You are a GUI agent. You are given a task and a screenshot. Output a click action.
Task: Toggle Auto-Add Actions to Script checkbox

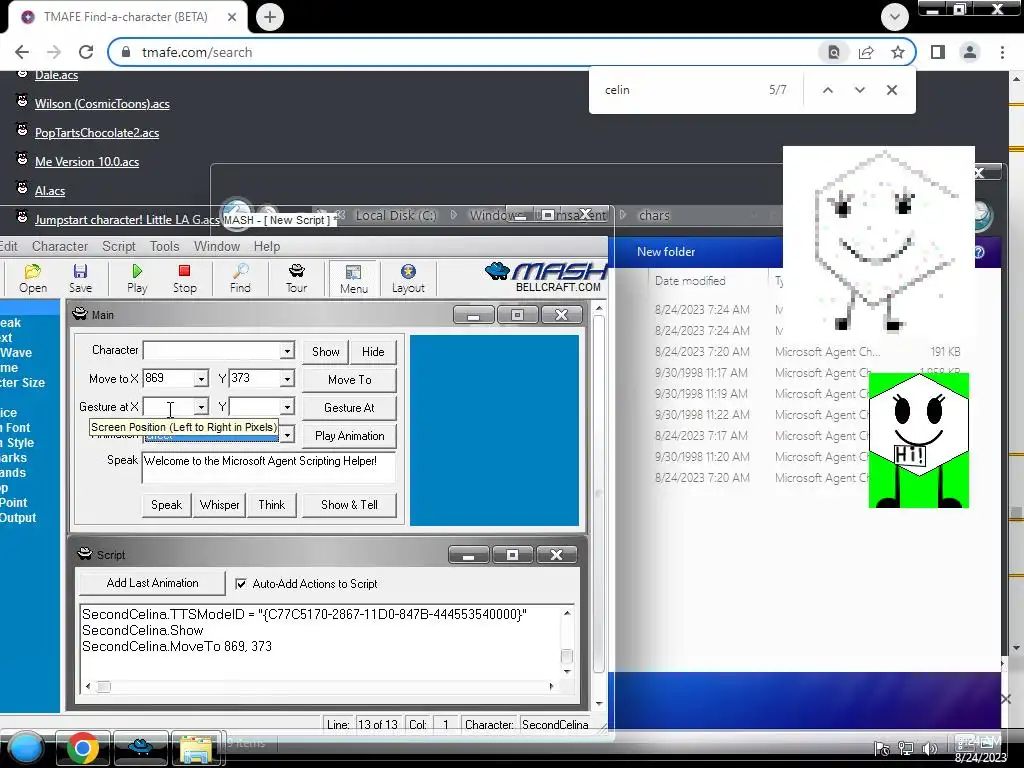(241, 584)
